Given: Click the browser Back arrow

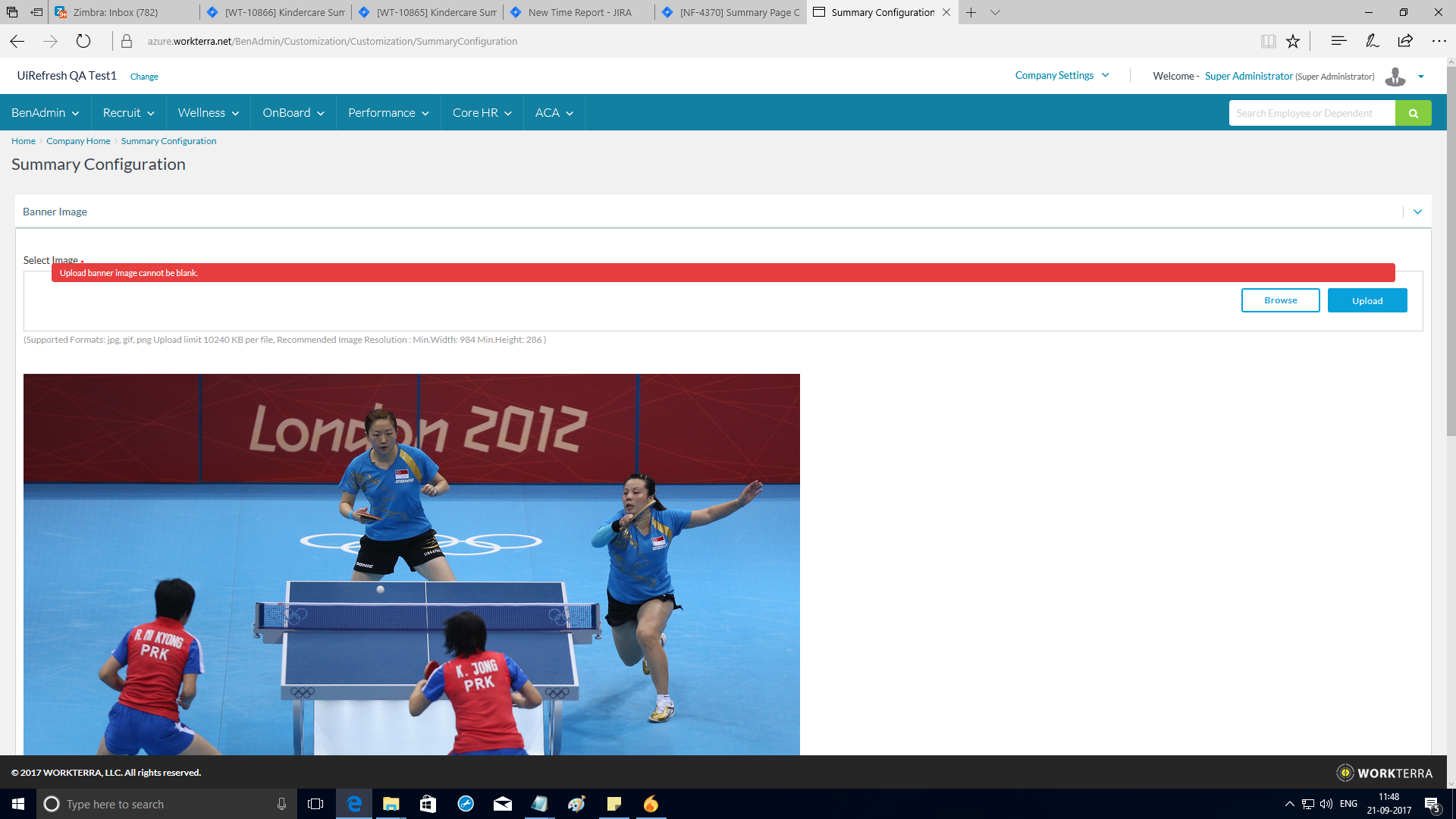Looking at the screenshot, I should pyautogui.click(x=17, y=42).
